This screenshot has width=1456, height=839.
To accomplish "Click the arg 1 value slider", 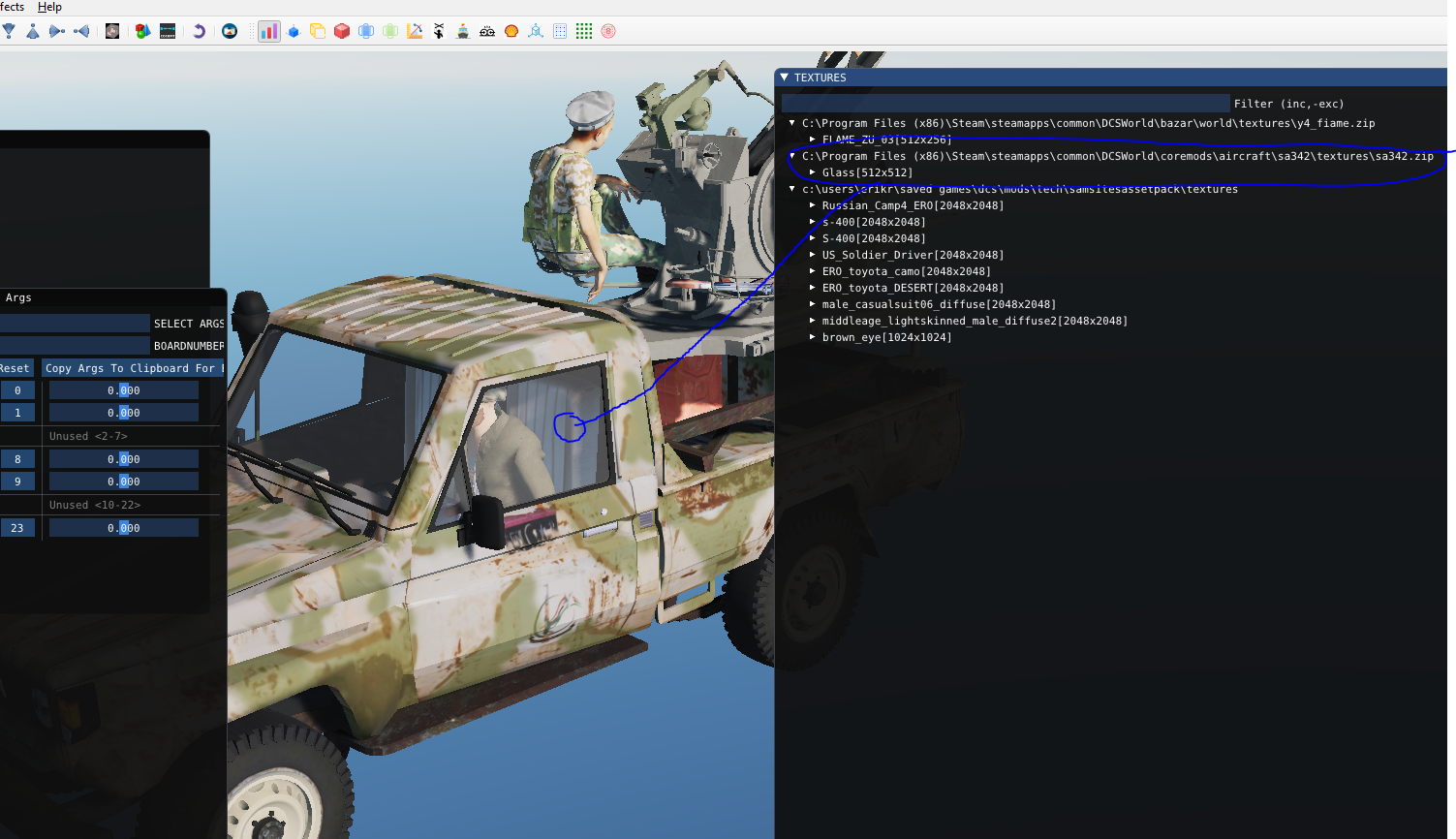I will coord(124,413).
